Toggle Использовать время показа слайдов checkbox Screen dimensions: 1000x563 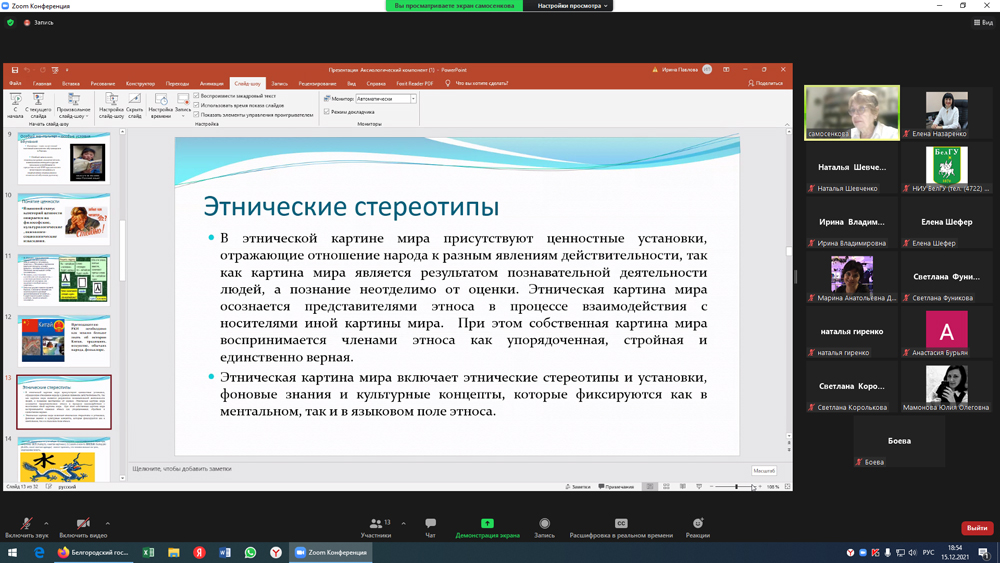click(197, 105)
